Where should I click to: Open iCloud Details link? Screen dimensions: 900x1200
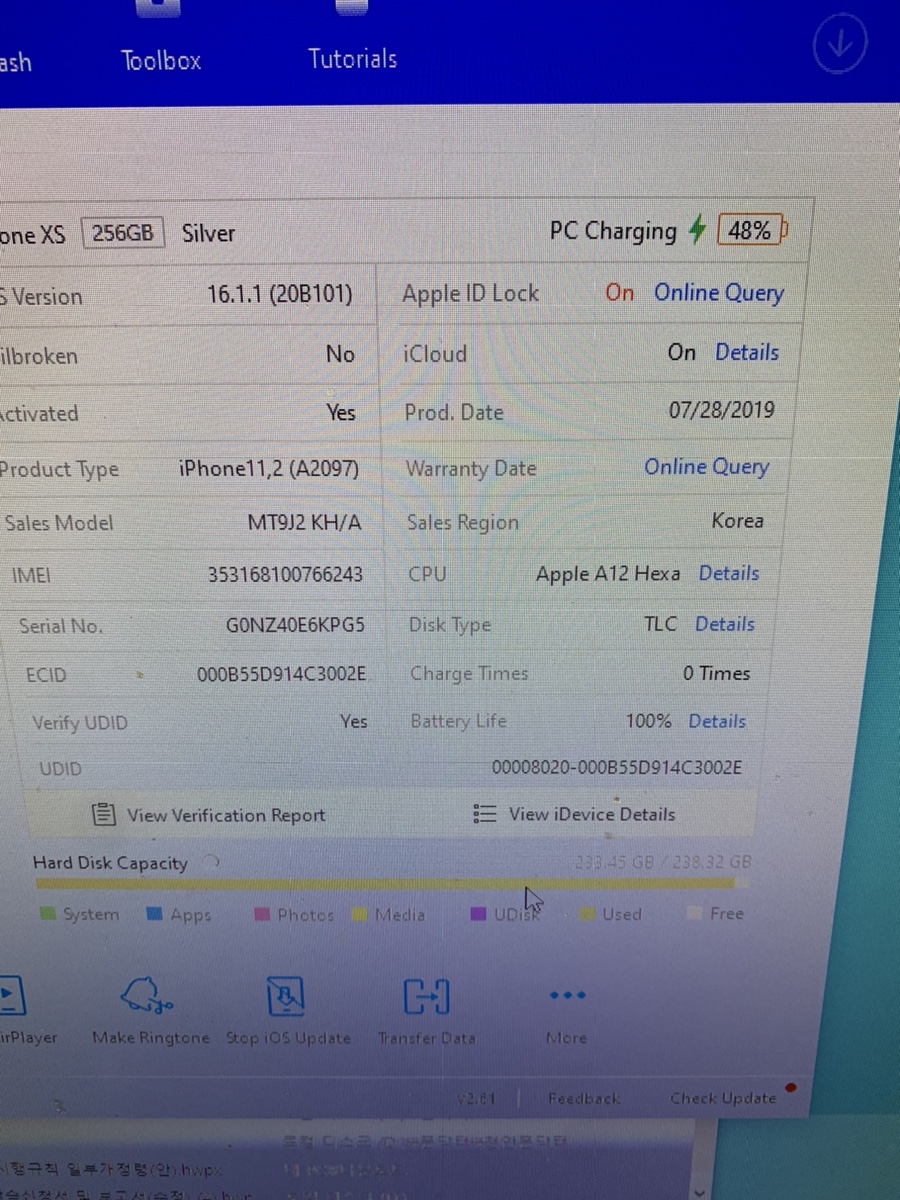pyautogui.click(x=747, y=352)
